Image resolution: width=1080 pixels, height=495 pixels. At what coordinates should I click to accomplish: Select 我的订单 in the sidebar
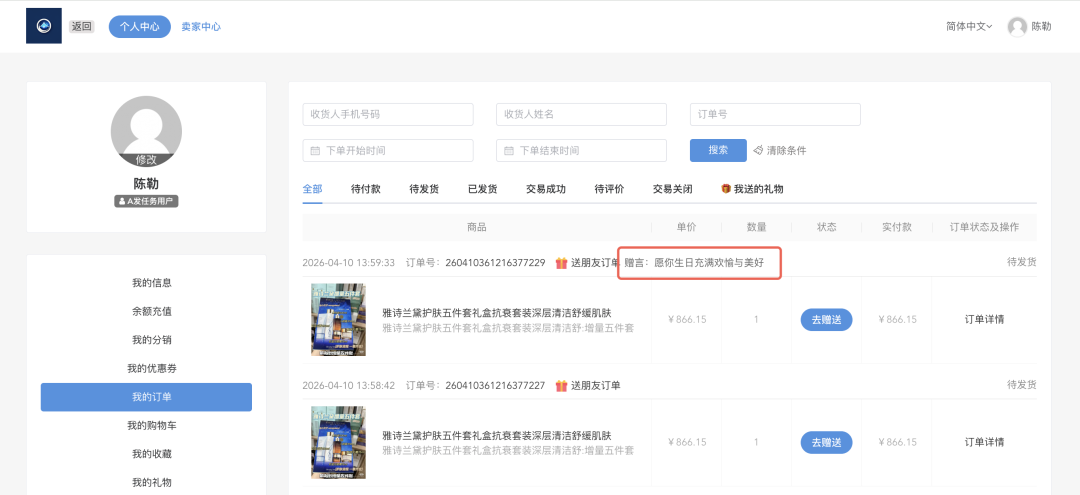point(146,397)
